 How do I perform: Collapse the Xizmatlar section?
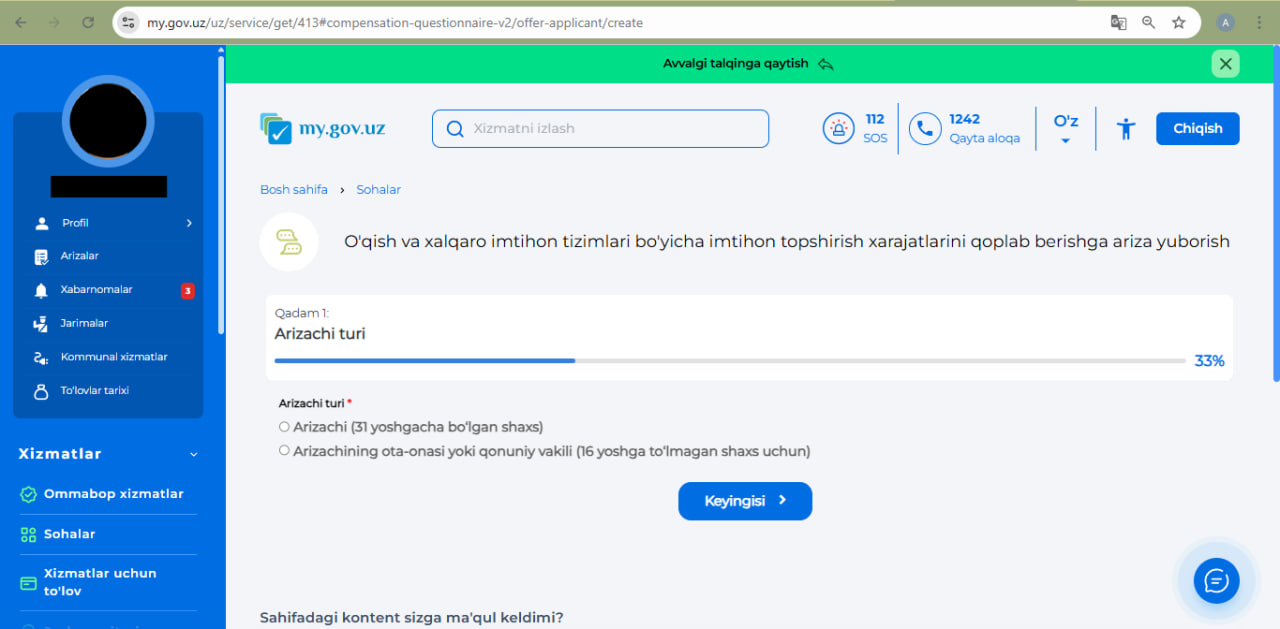pyautogui.click(x=194, y=455)
